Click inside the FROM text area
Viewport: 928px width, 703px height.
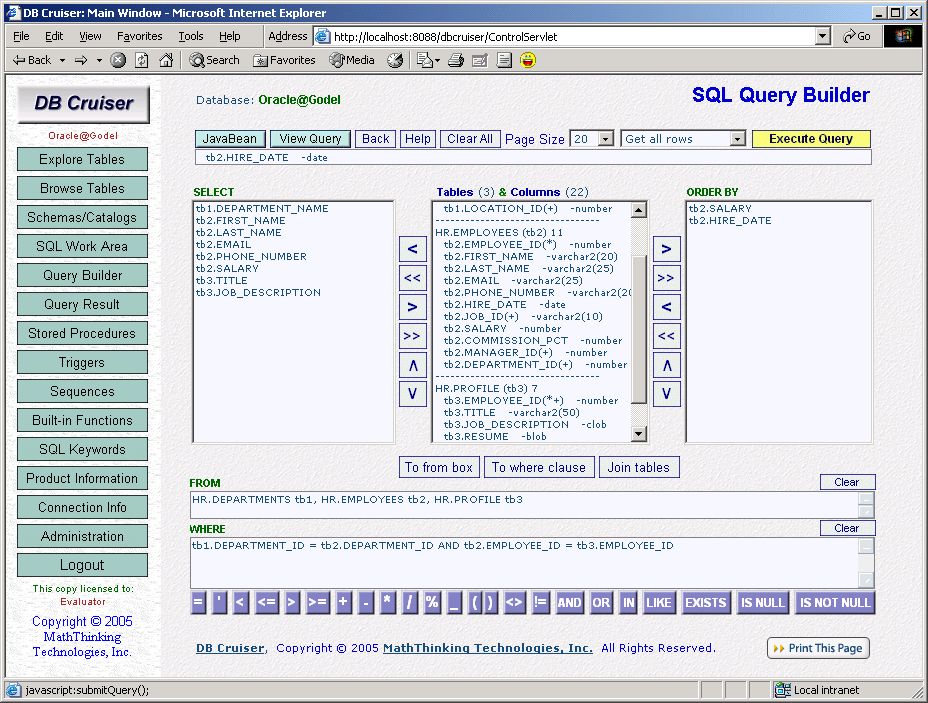(x=525, y=505)
